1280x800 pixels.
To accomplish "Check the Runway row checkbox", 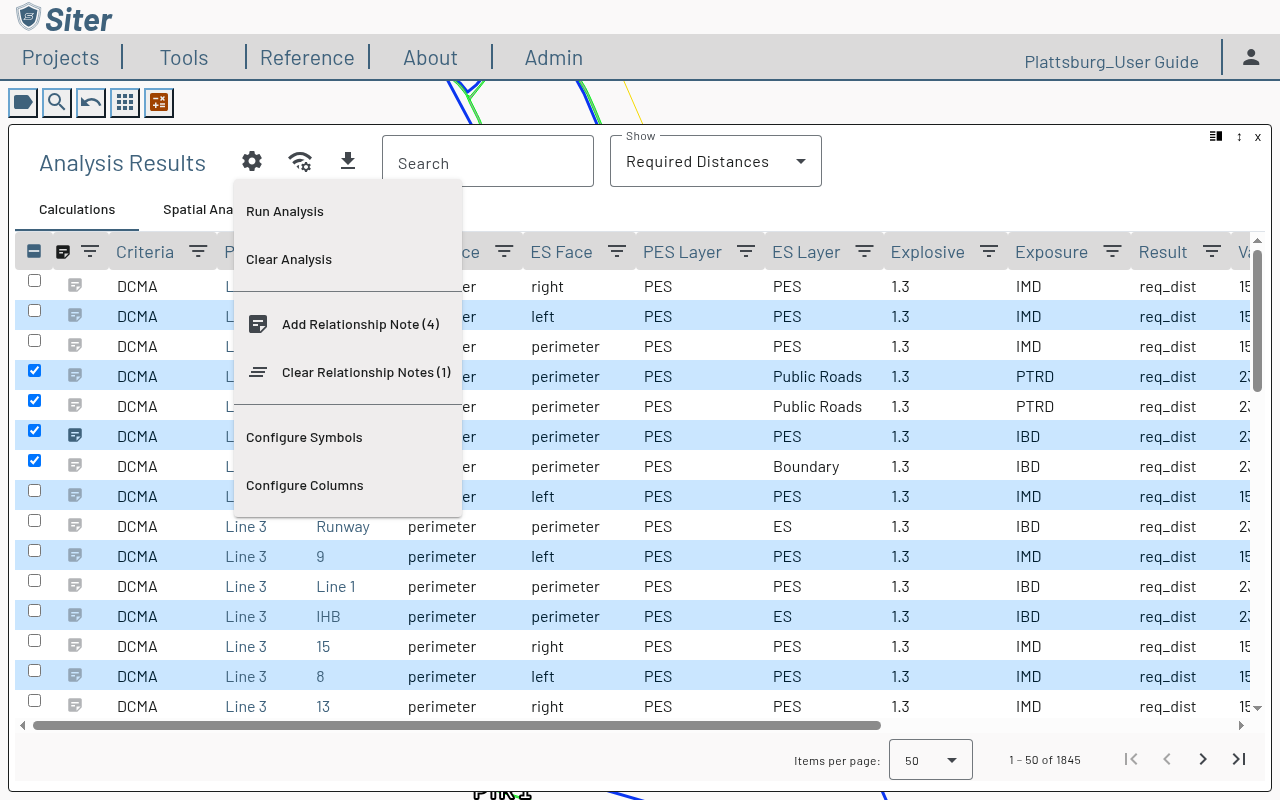I will [34, 521].
